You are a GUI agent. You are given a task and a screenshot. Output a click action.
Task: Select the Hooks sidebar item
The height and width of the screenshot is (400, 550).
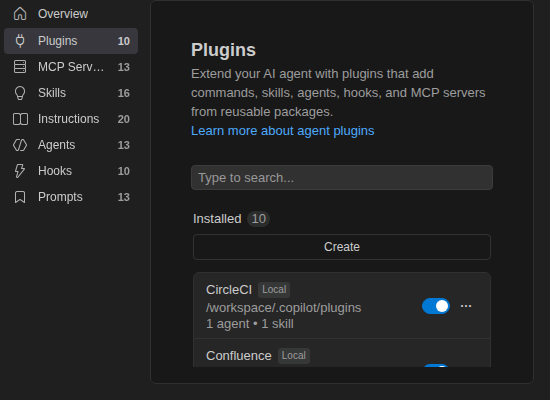pos(71,171)
